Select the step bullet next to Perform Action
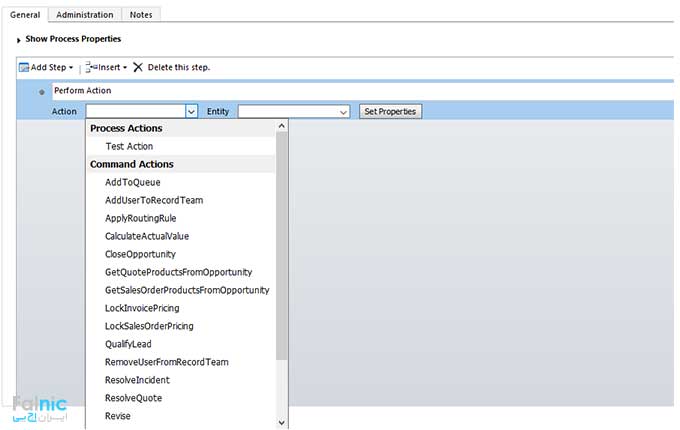This screenshot has width=680, height=430. click(41, 92)
